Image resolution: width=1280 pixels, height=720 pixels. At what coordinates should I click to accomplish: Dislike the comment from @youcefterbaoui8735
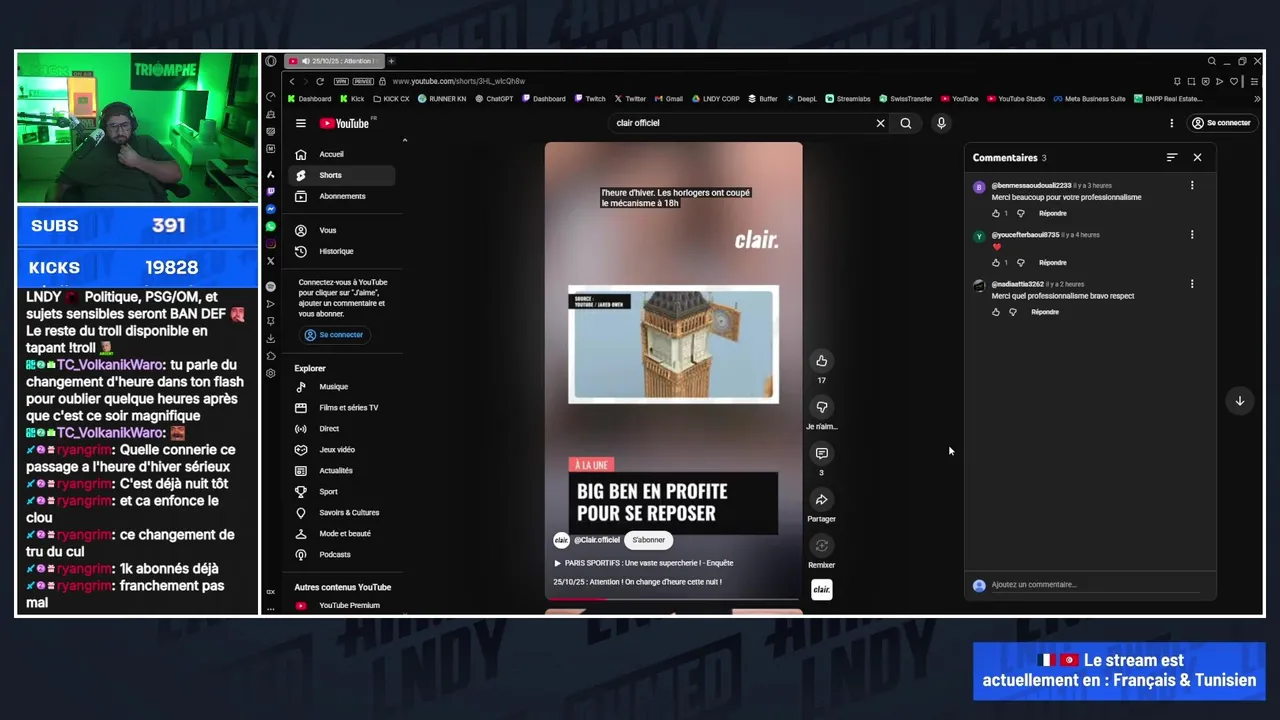coord(1020,263)
